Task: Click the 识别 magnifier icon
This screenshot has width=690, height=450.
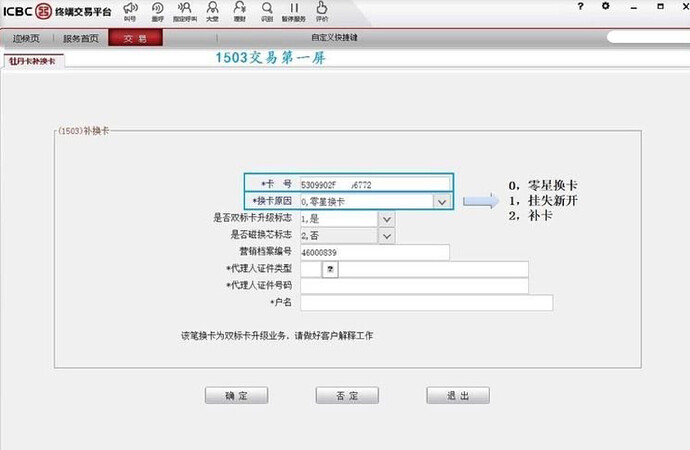Action: (267, 11)
